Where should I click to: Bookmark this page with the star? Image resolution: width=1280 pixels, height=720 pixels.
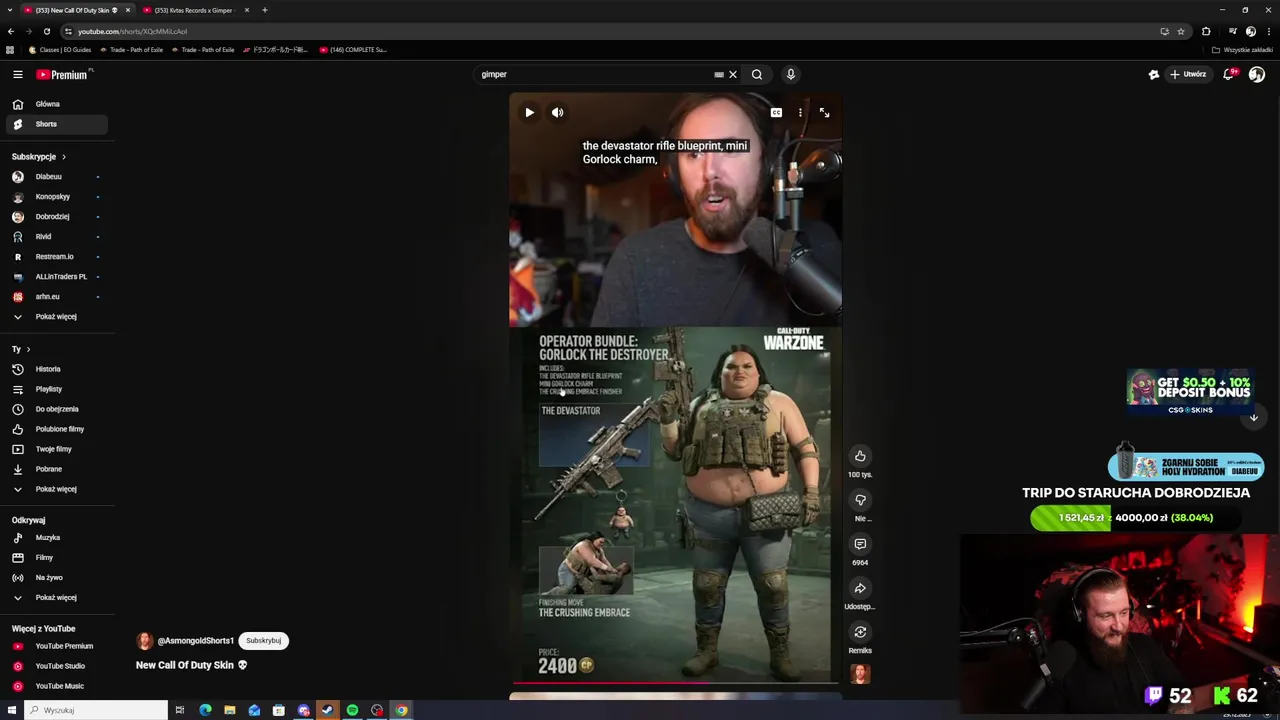1181,31
